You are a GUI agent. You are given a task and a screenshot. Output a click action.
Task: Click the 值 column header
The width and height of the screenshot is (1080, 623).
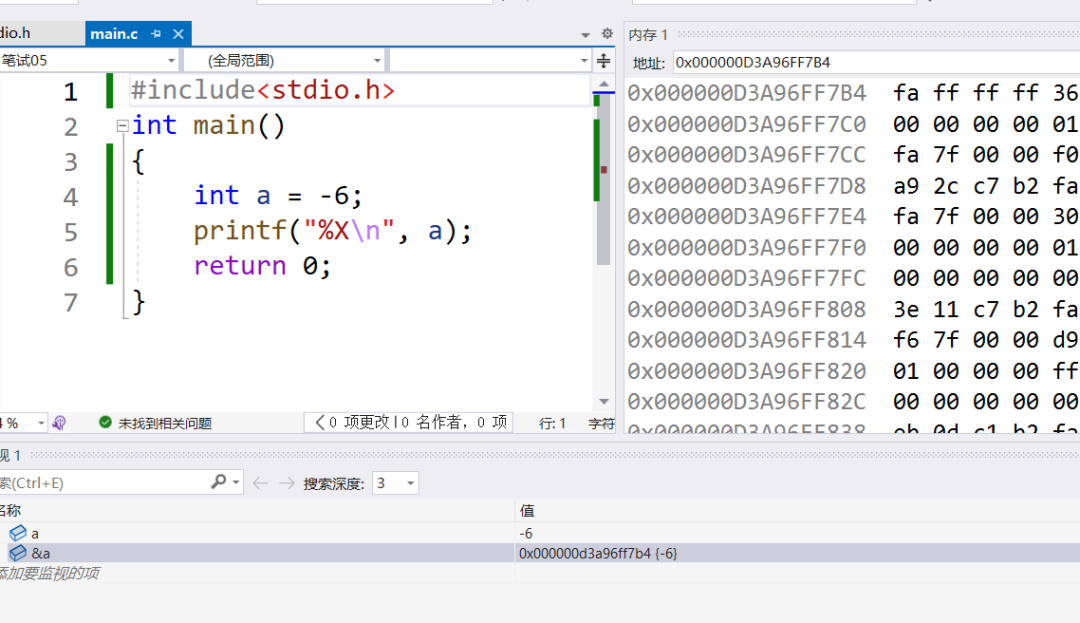coord(527,510)
